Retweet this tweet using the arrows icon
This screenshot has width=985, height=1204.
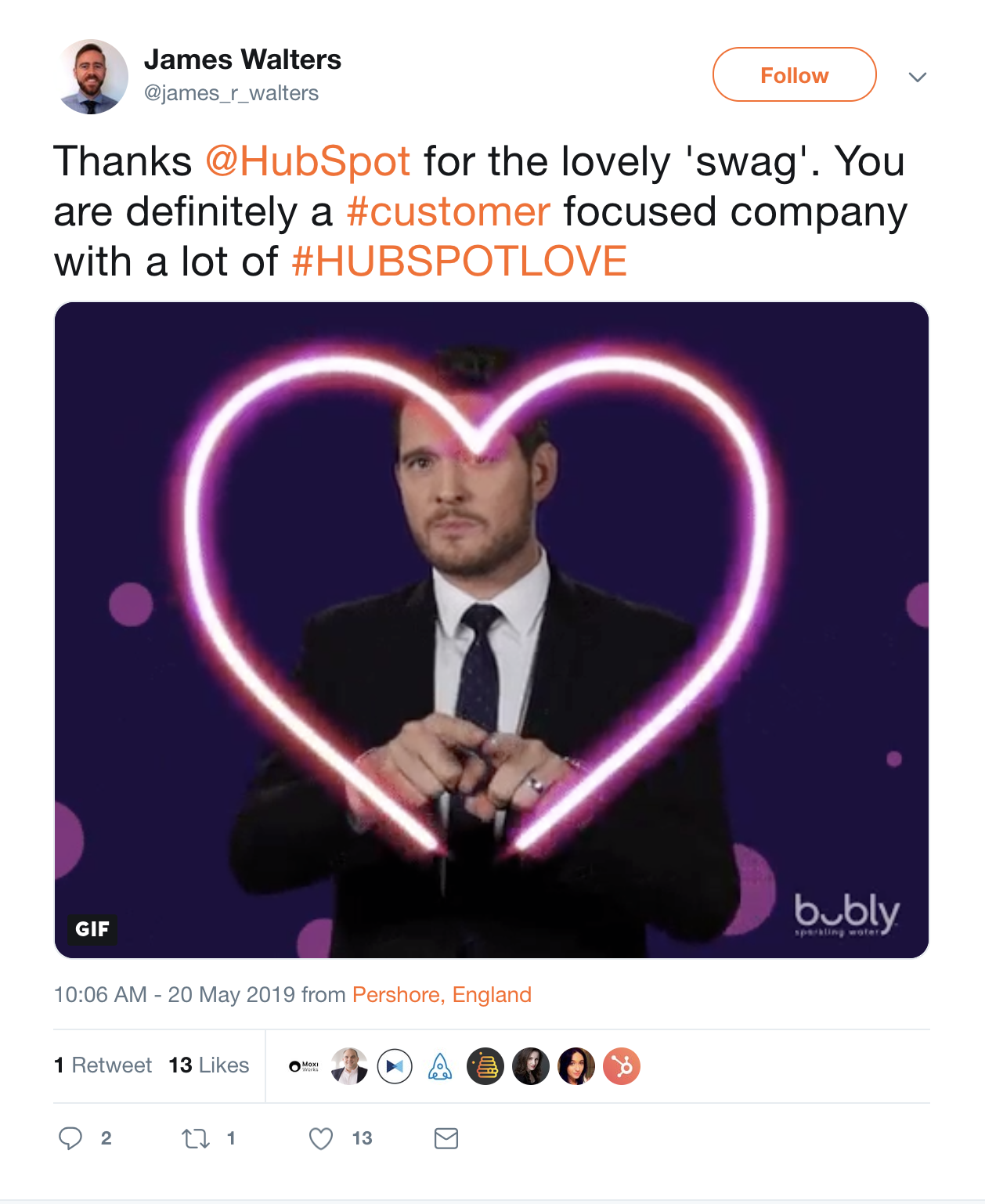pyautogui.click(x=196, y=1138)
